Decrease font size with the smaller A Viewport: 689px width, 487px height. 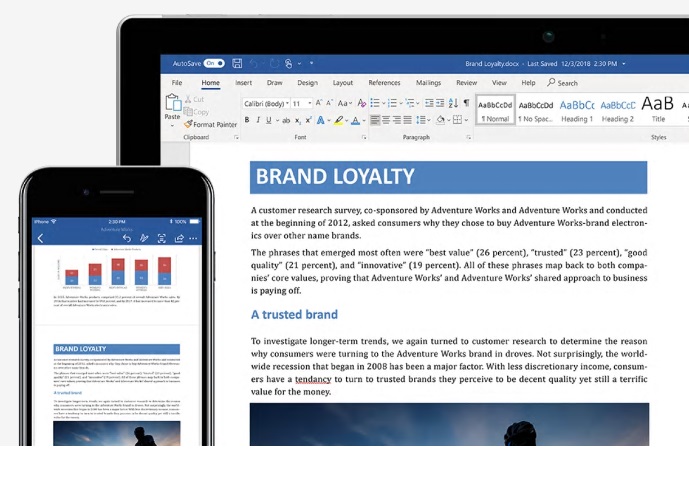(x=330, y=103)
